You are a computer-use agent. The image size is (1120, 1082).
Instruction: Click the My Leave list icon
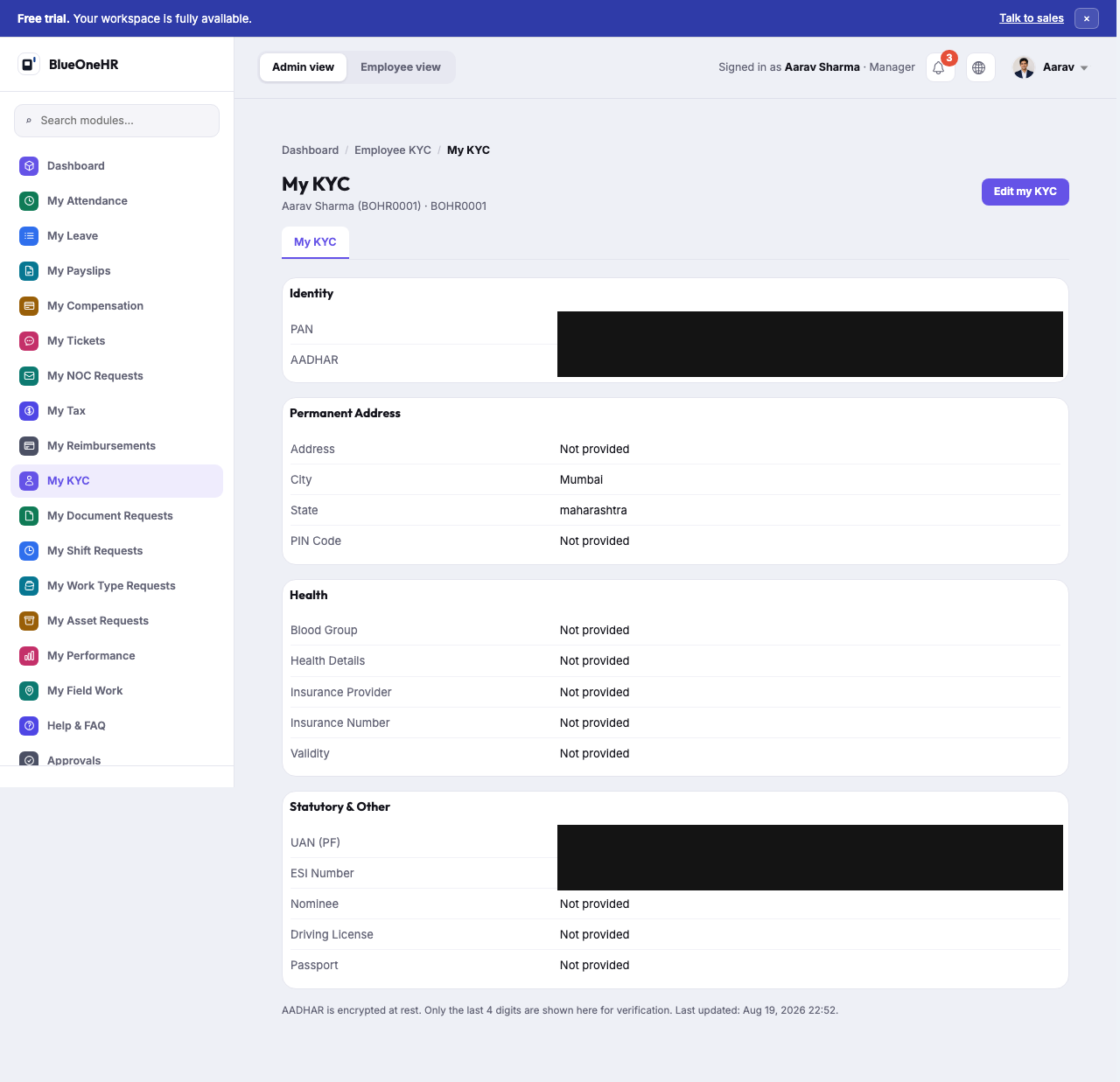29,235
